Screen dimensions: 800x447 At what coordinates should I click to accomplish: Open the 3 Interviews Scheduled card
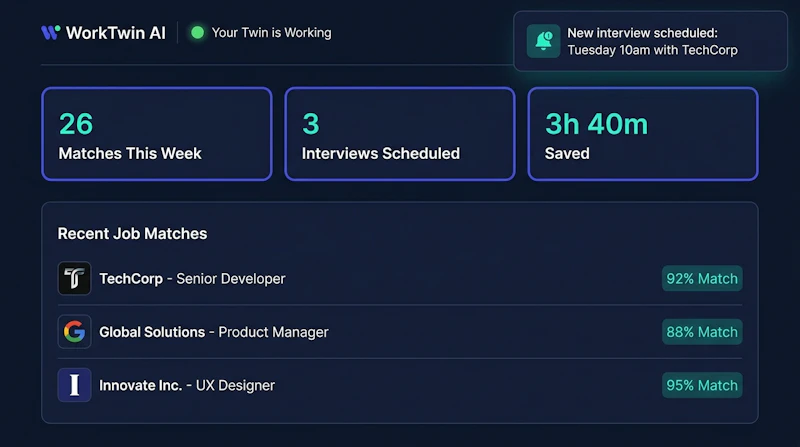(x=400, y=134)
